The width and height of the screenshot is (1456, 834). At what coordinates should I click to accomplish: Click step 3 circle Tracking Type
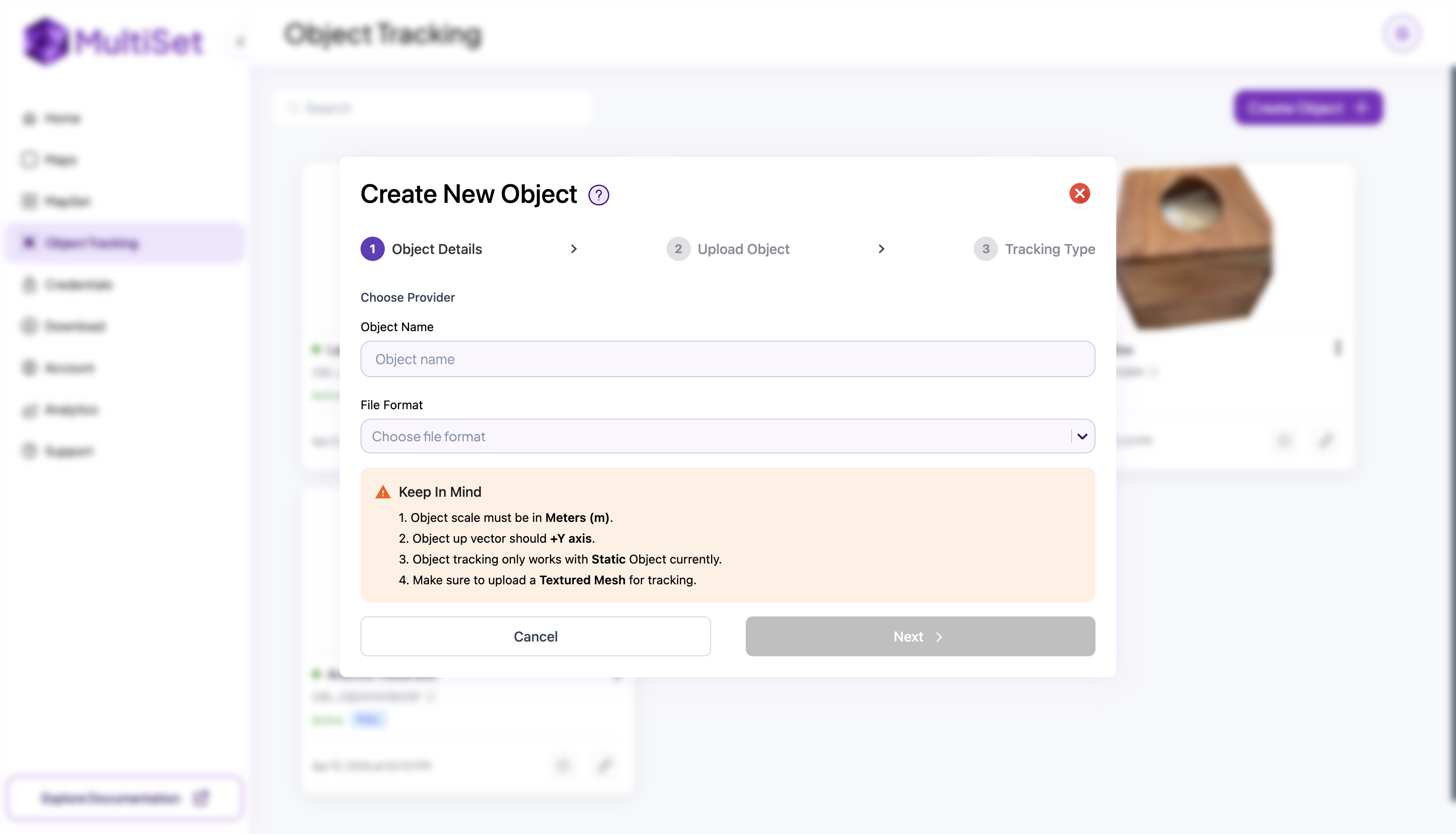985,249
